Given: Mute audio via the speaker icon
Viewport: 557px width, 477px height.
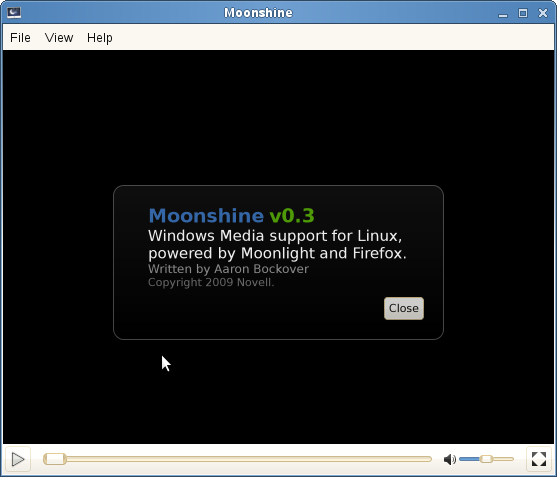Looking at the screenshot, I should (x=450, y=459).
